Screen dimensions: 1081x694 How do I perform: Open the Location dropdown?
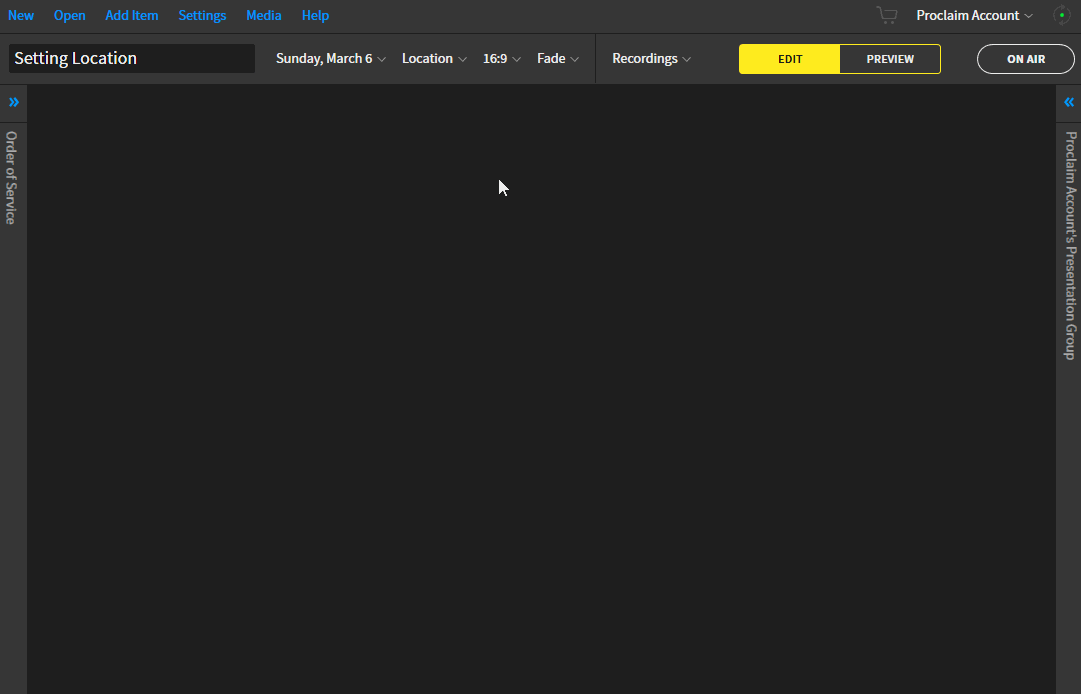tap(434, 59)
